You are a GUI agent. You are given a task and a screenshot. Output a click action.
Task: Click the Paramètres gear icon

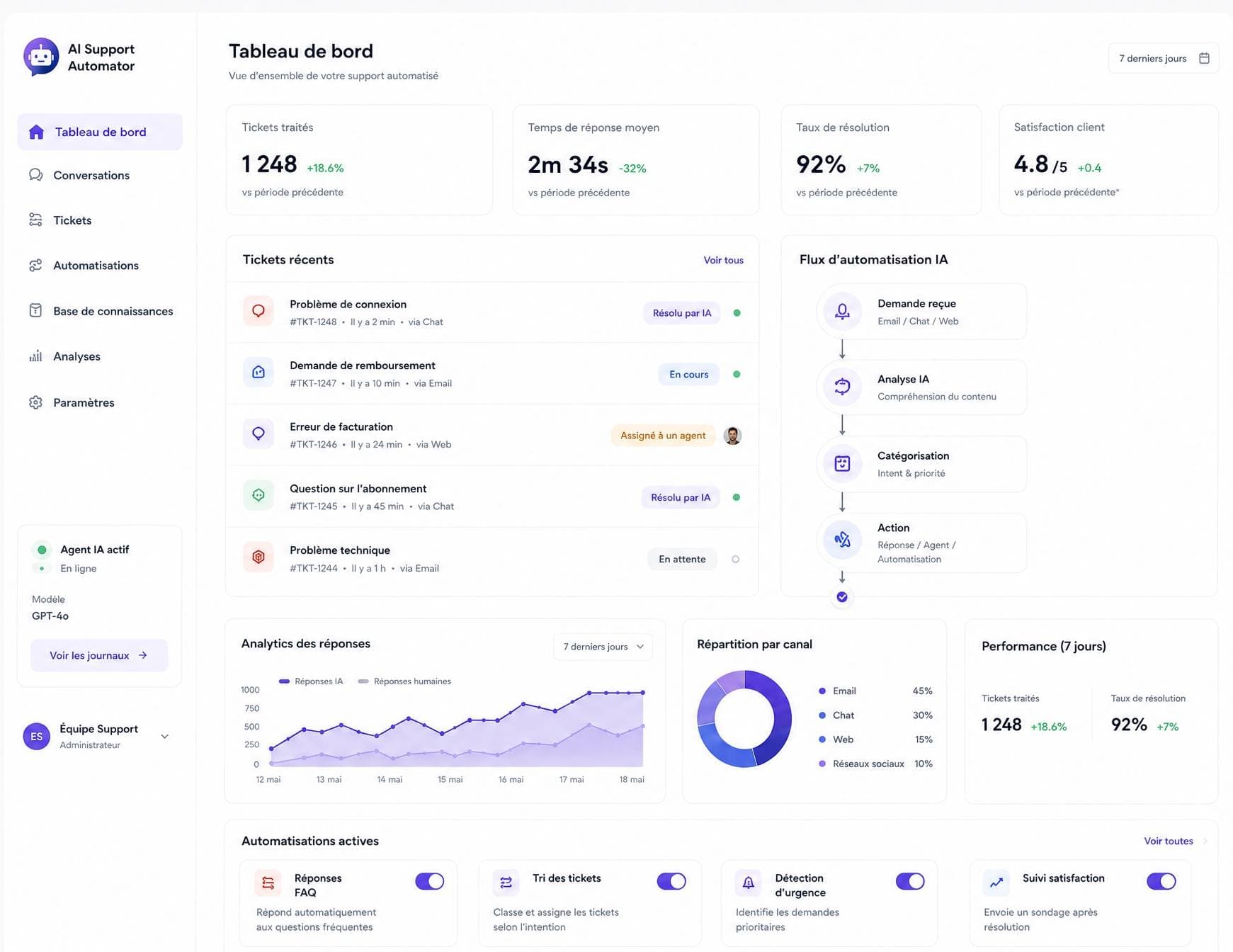[35, 402]
